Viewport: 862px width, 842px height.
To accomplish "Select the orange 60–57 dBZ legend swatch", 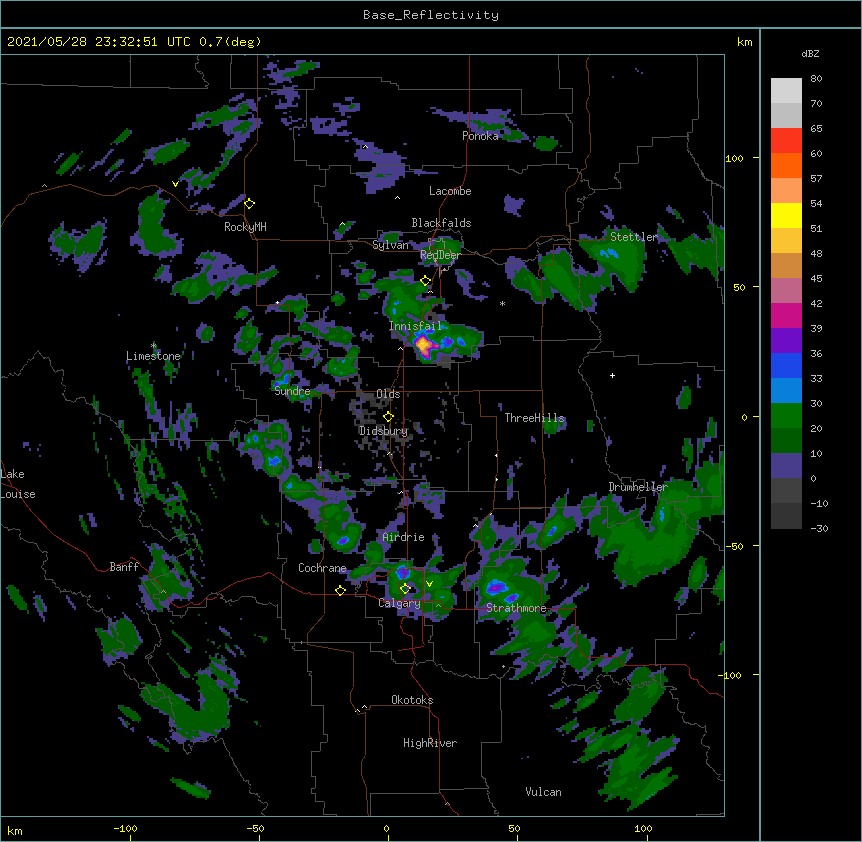I will tap(786, 165).
